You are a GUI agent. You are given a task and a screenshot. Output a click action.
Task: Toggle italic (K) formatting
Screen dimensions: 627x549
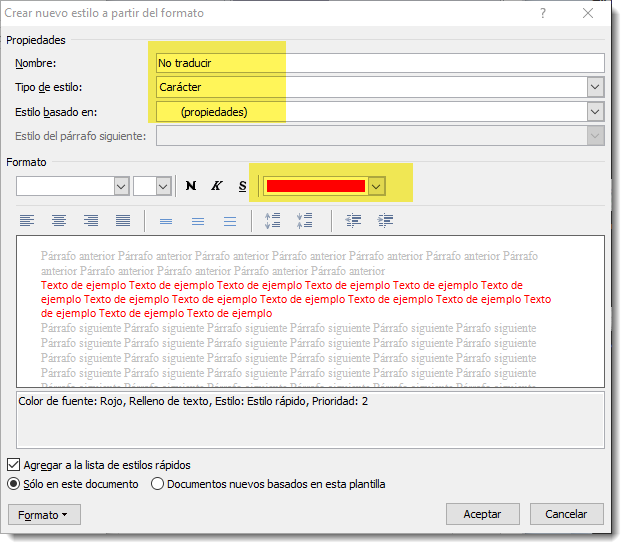[x=216, y=186]
